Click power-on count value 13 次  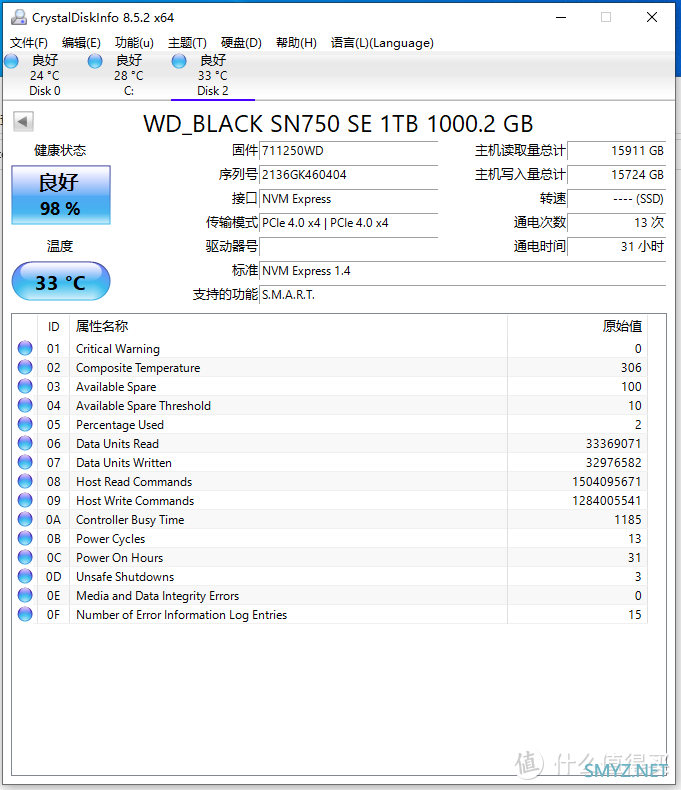(617, 223)
